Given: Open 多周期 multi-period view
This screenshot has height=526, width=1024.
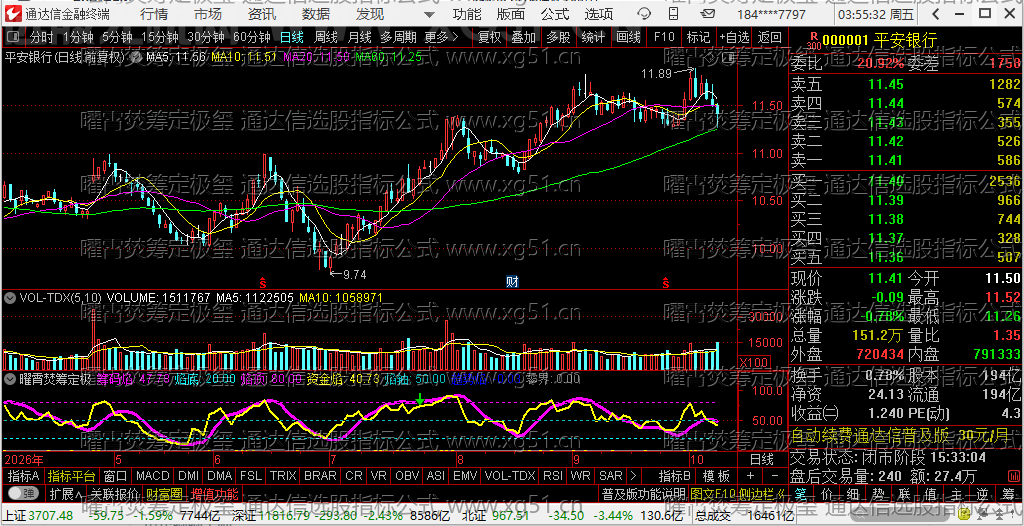Looking at the screenshot, I should click(398, 37).
